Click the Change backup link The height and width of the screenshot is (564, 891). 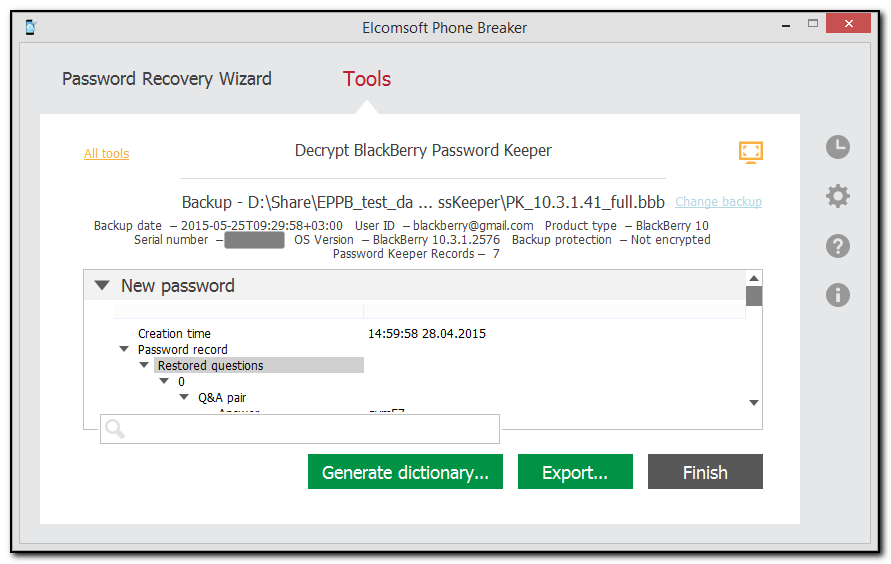point(718,202)
